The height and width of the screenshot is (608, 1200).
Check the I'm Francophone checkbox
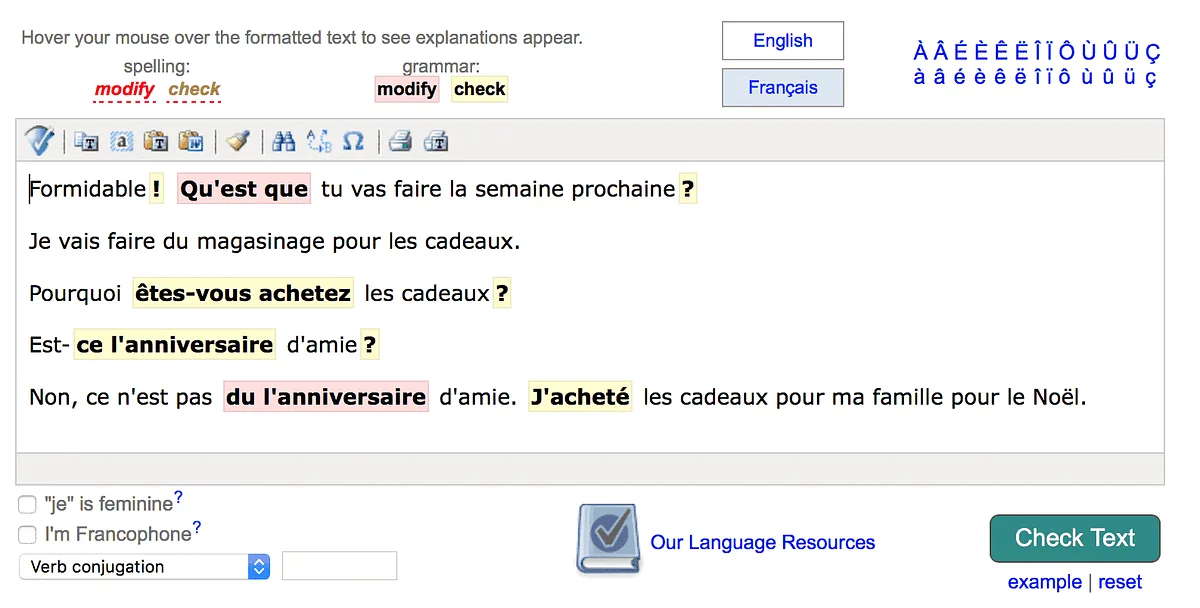(27, 535)
